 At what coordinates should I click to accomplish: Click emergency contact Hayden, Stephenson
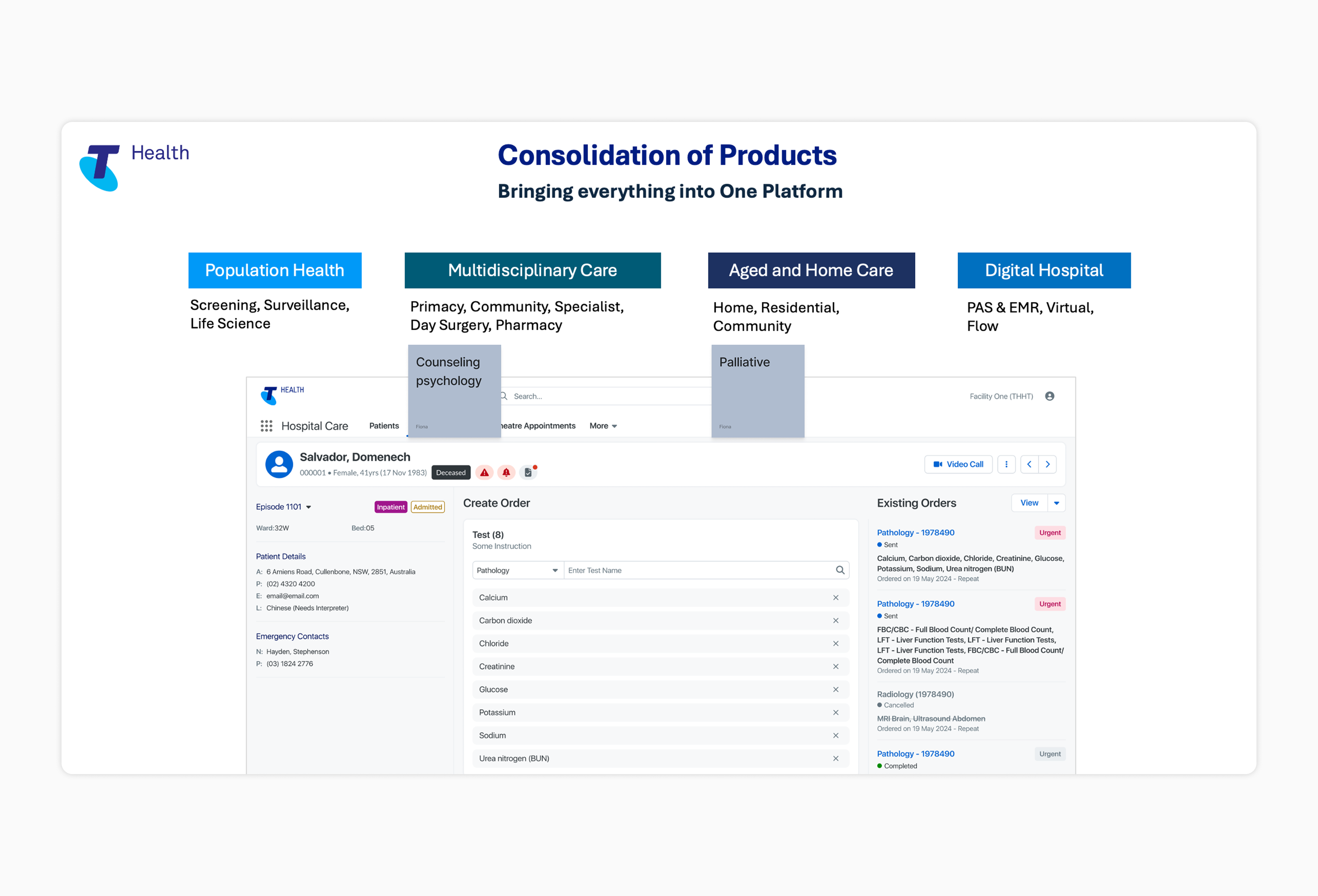298,652
